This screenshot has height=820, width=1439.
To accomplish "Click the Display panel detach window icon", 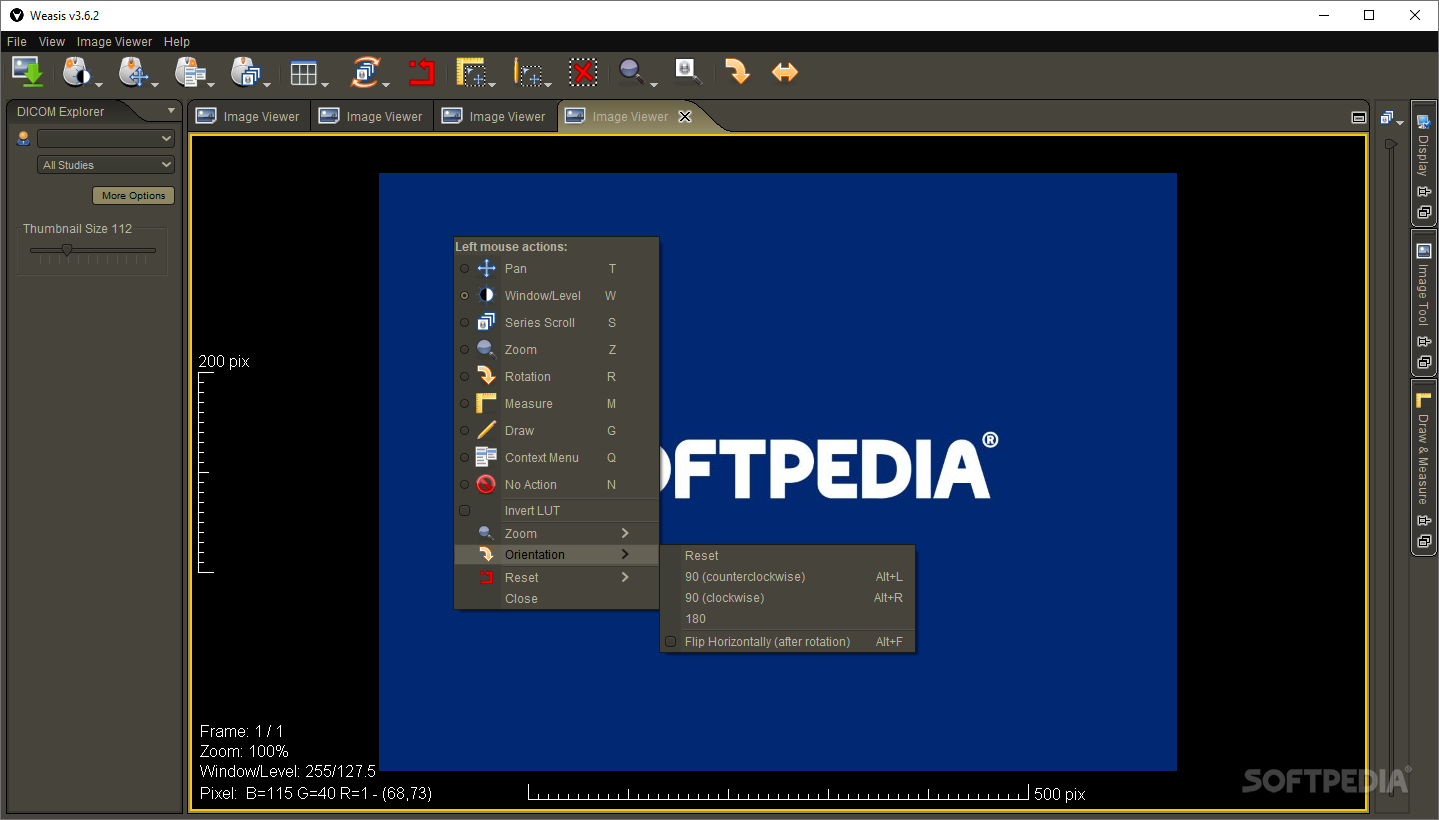I will pyautogui.click(x=1424, y=213).
